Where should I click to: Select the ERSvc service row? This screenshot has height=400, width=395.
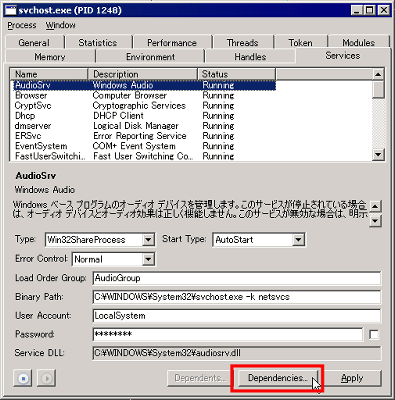pos(145,136)
